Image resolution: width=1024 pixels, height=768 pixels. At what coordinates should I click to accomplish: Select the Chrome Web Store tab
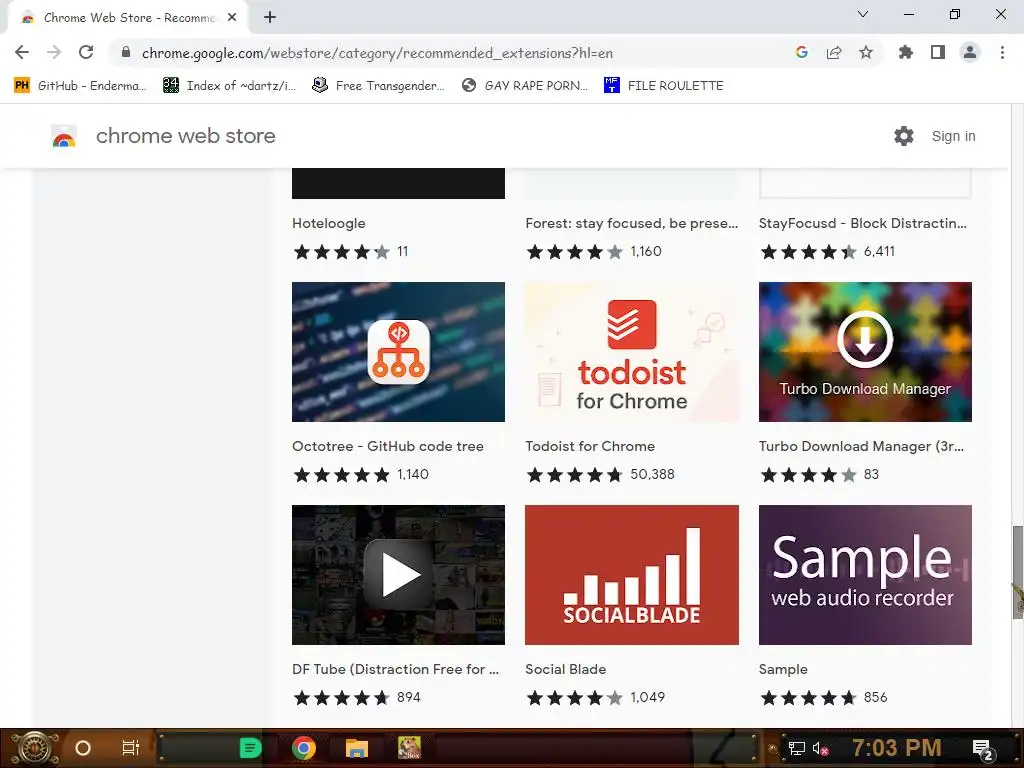pos(127,18)
